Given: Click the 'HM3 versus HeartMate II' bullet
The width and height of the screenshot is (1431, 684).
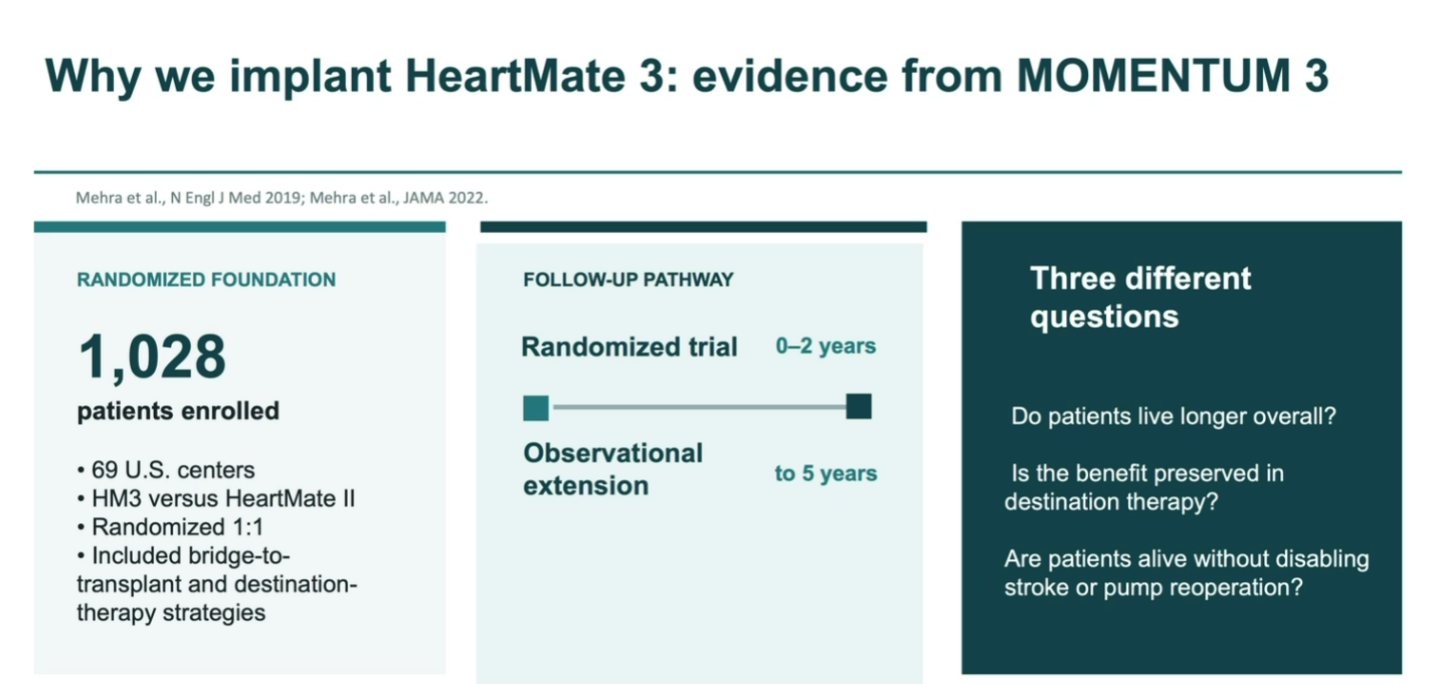Looking at the screenshot, I should 215,498.
